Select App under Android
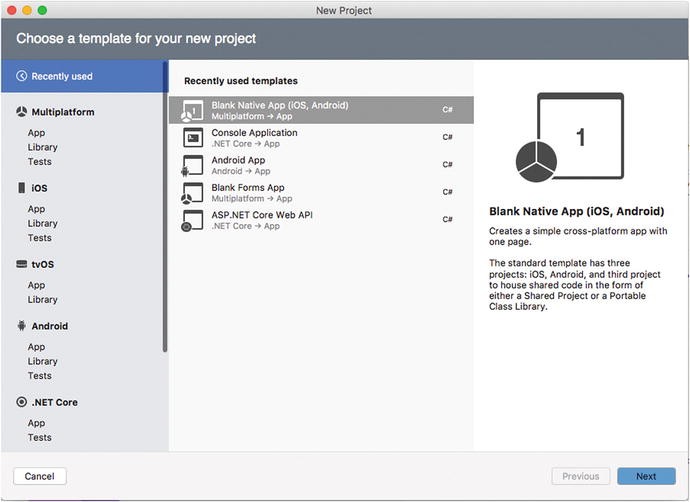Image resolution: width=690 pixels, height=502 pixels. 36,347
